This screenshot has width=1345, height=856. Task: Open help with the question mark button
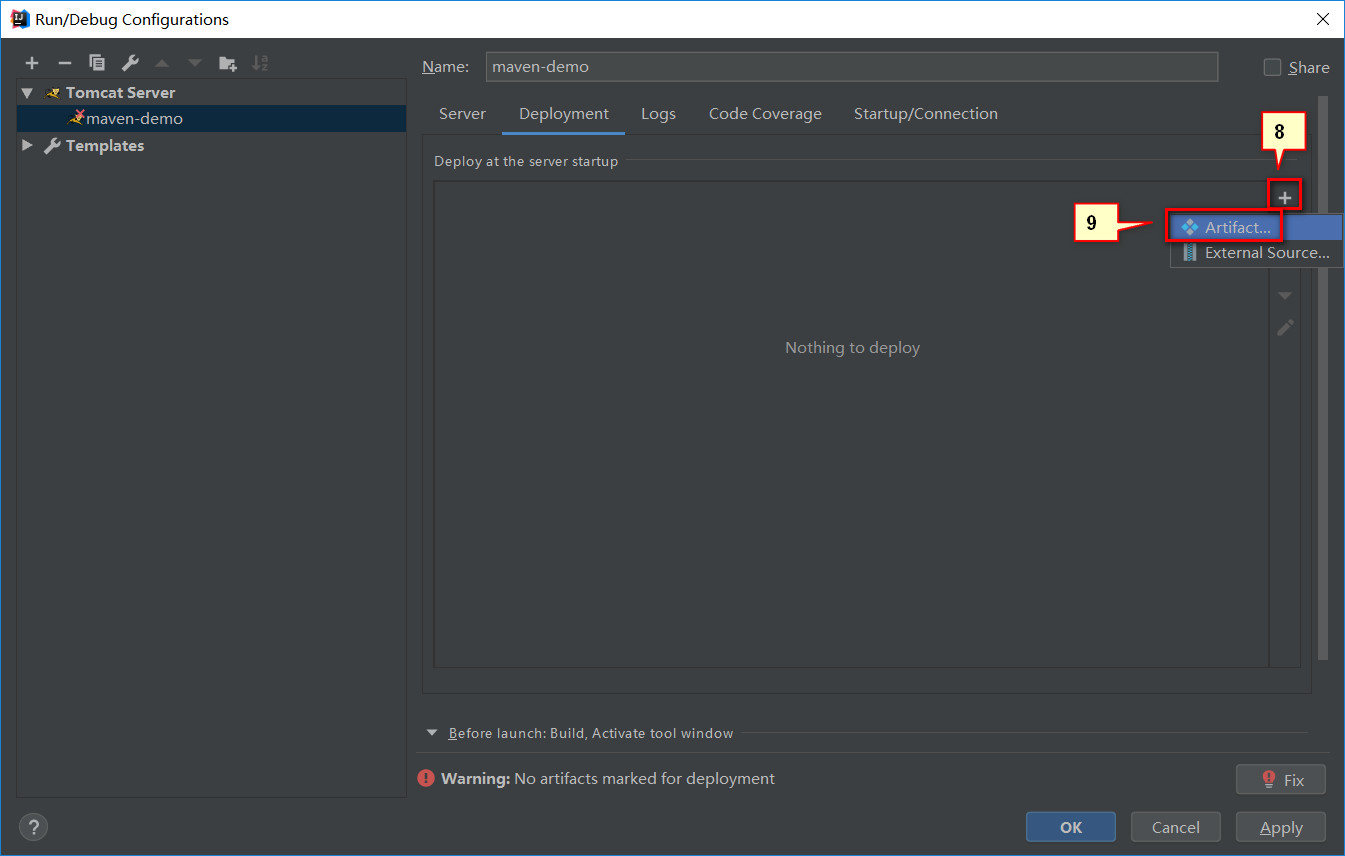33,827
